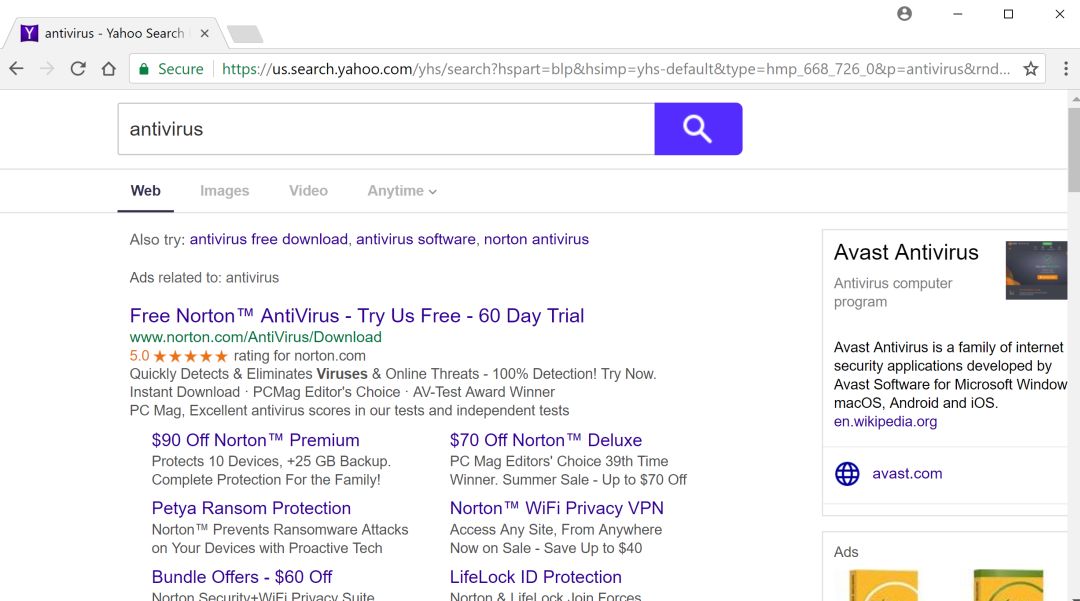Screen dimensions: 1080x601
Task: Maximize the Chrome window
Action: (1008, 14)
